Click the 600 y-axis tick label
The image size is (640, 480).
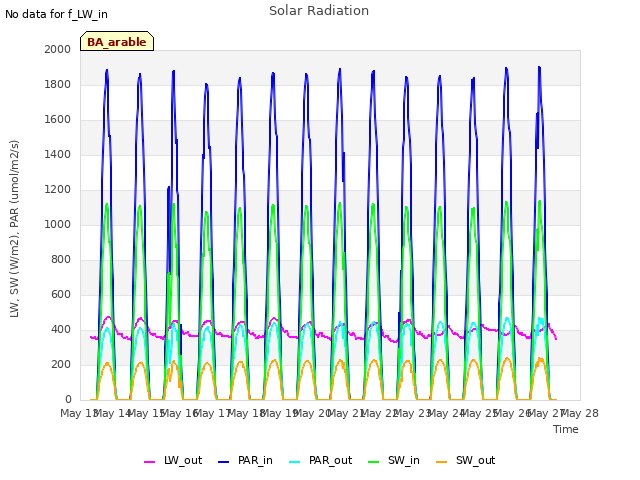(x=61, y=295)
